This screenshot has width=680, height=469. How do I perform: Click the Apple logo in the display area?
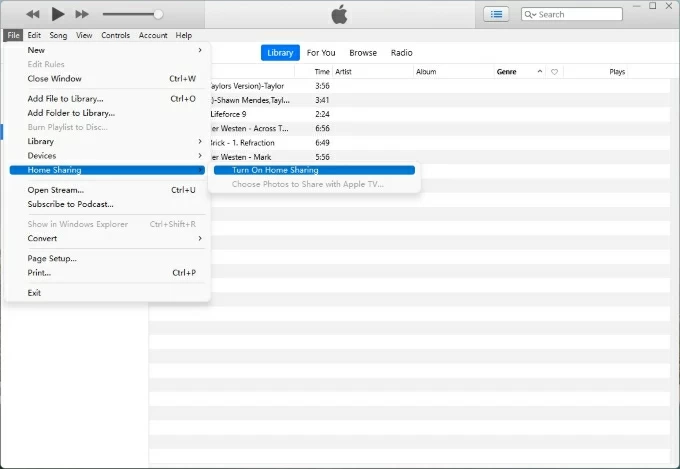(x=339, y=14)
